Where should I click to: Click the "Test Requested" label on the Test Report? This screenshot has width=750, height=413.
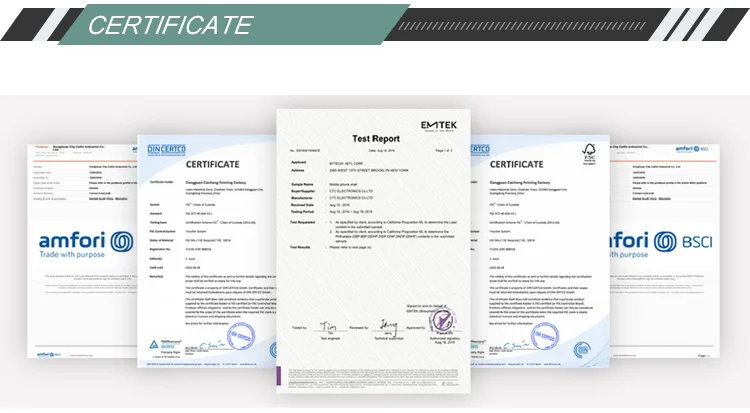(303, 223)
